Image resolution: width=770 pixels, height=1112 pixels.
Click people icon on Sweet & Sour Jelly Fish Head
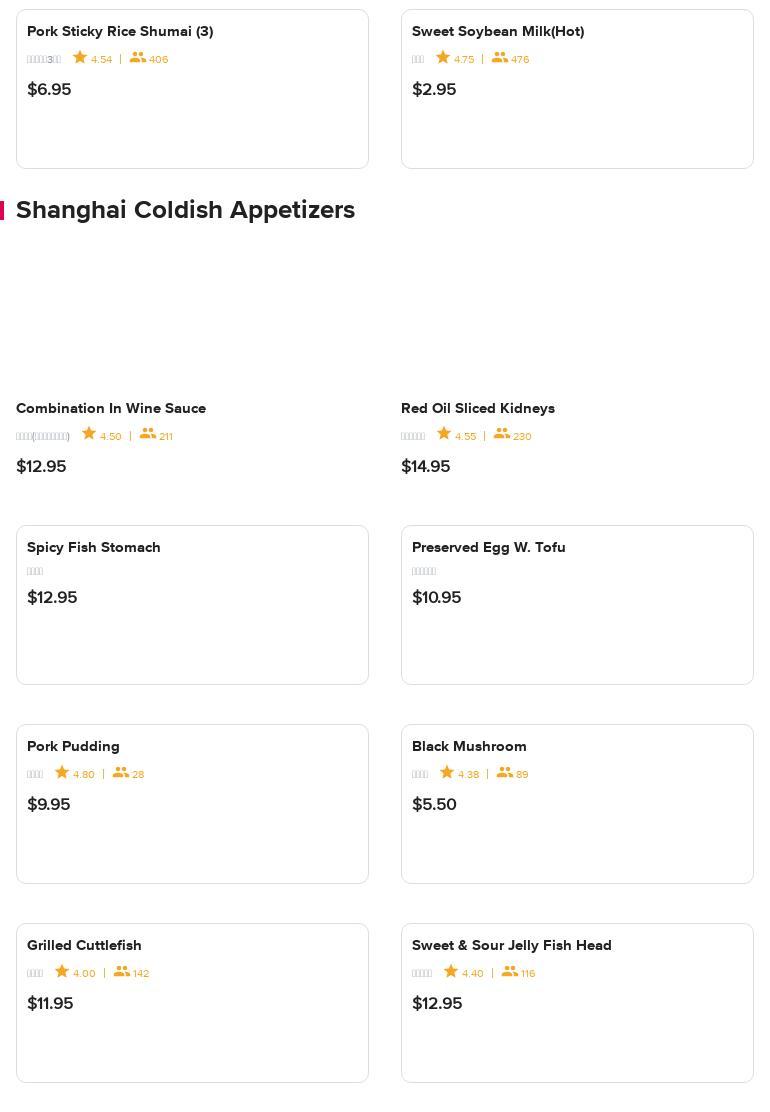[x=510, y=971]
